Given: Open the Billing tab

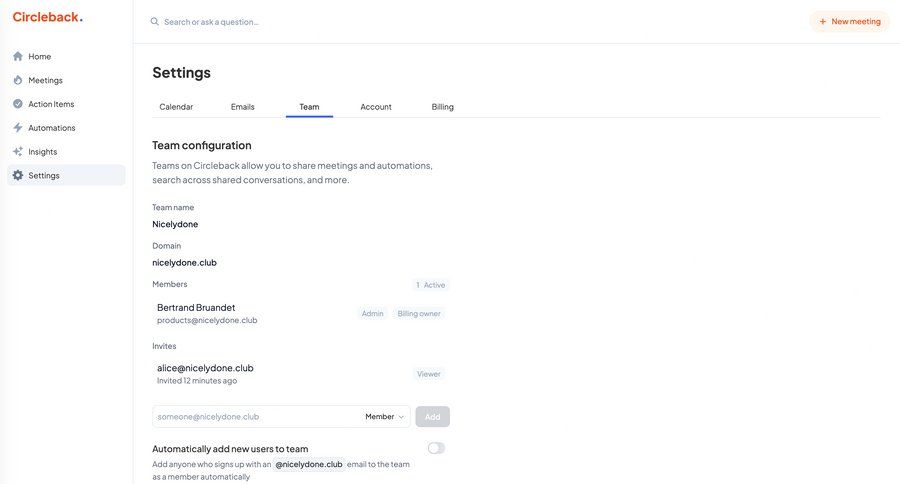Looking at the screenshot, I should pos(442,107).
